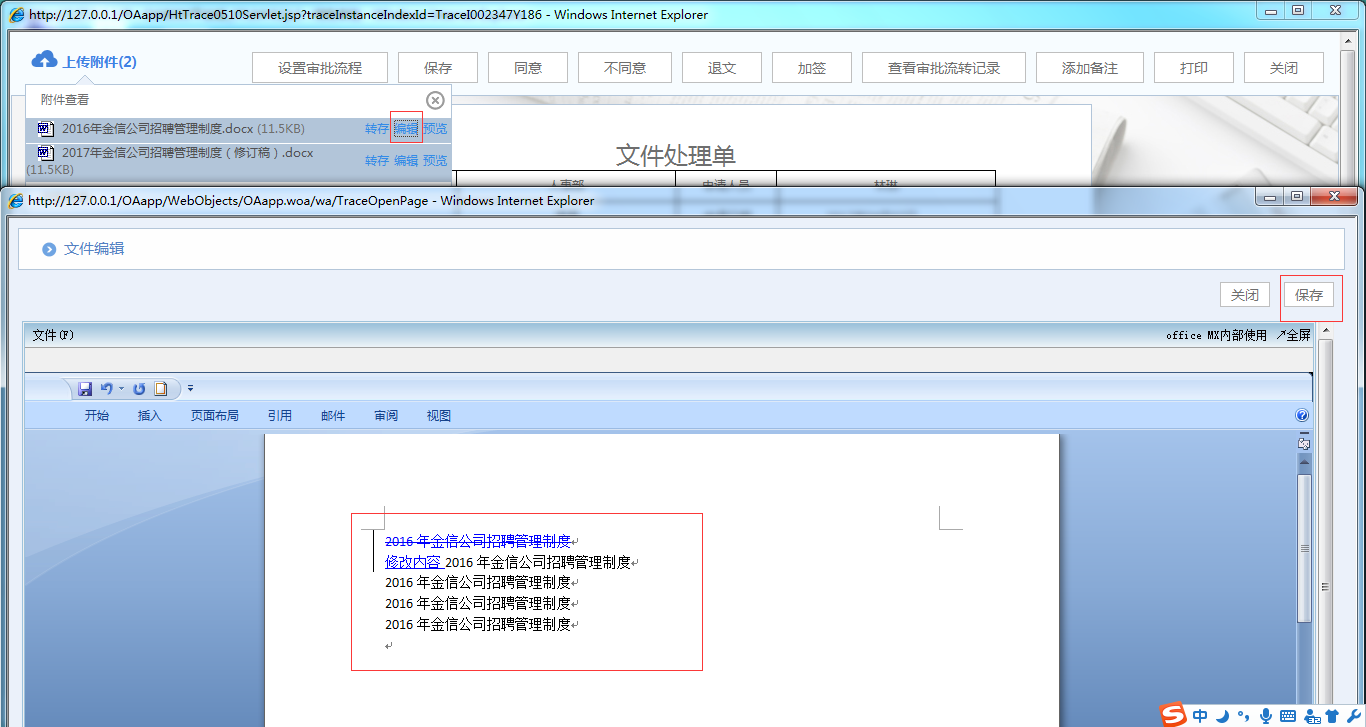Switch to the 页面布局 ribbon tab
Viewport: 1366px width, 727px height.
point(215,416)
